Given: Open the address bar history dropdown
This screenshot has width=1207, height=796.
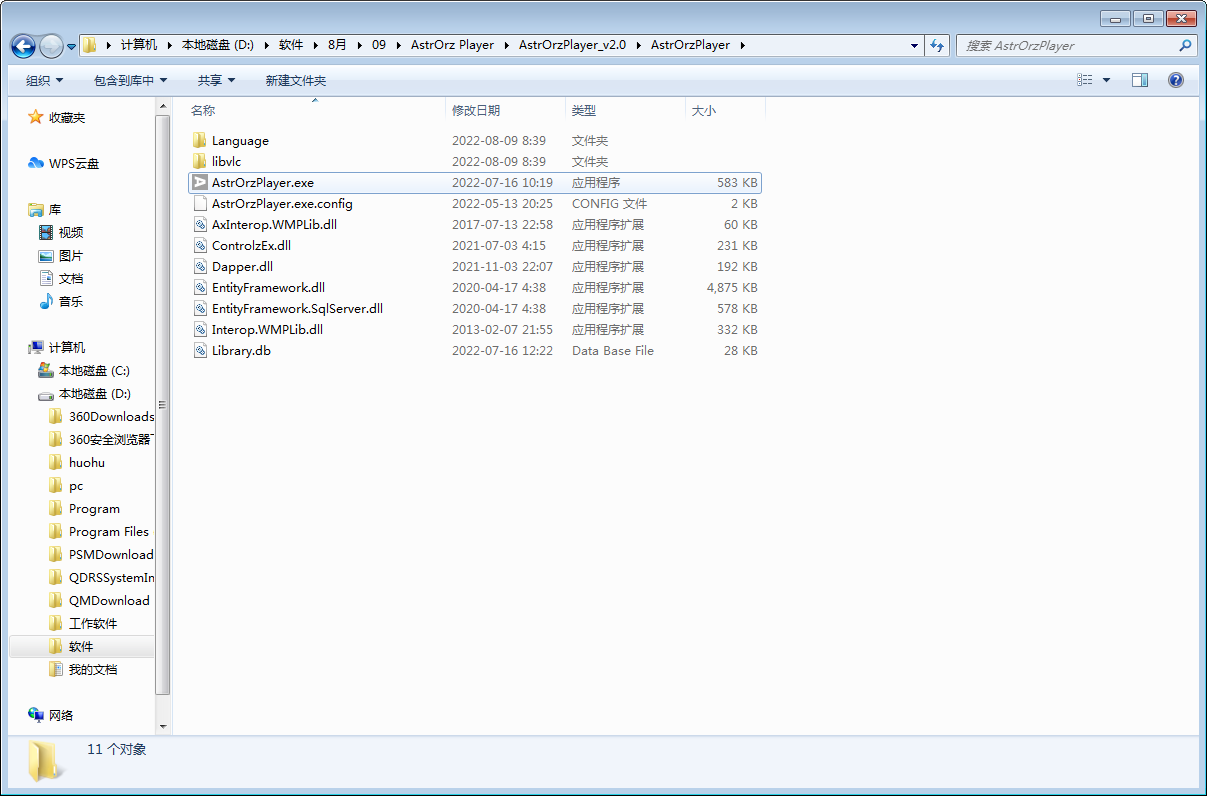Looking at the screenshot, I should pos(915,45).
